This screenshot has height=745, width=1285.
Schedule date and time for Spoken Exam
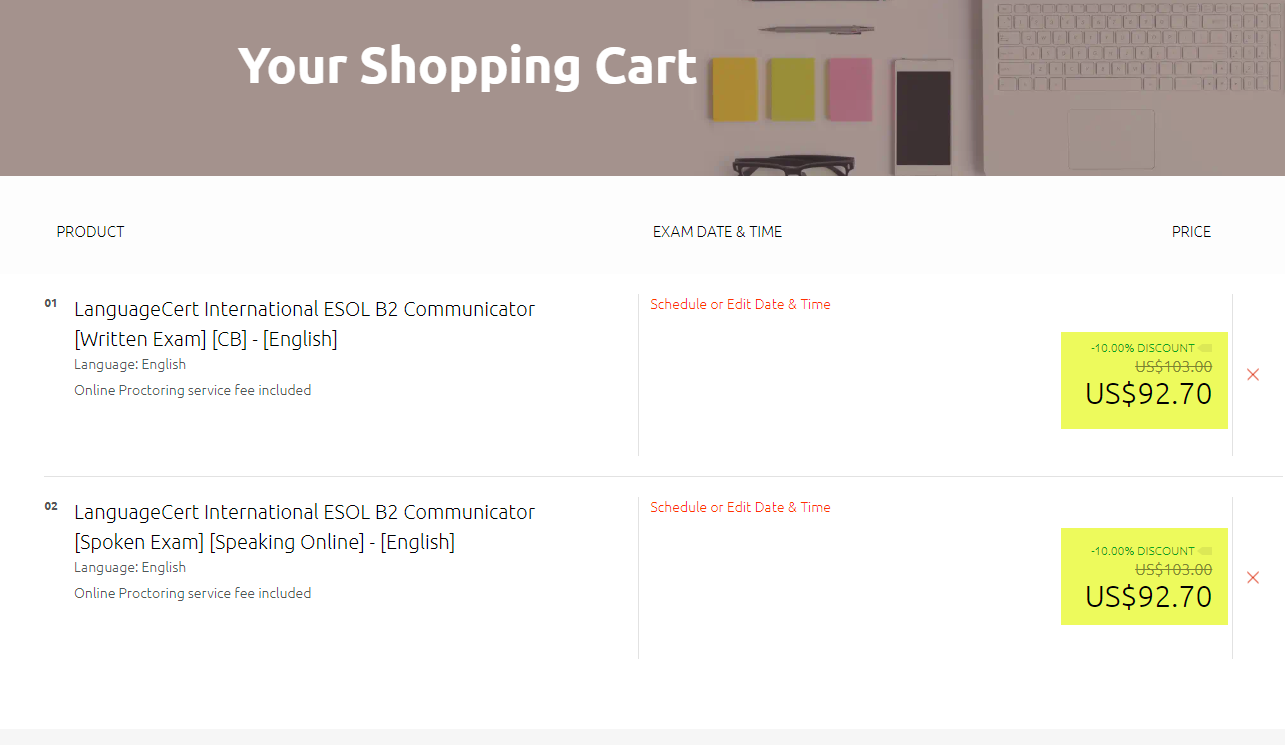(x=740, y=507)
